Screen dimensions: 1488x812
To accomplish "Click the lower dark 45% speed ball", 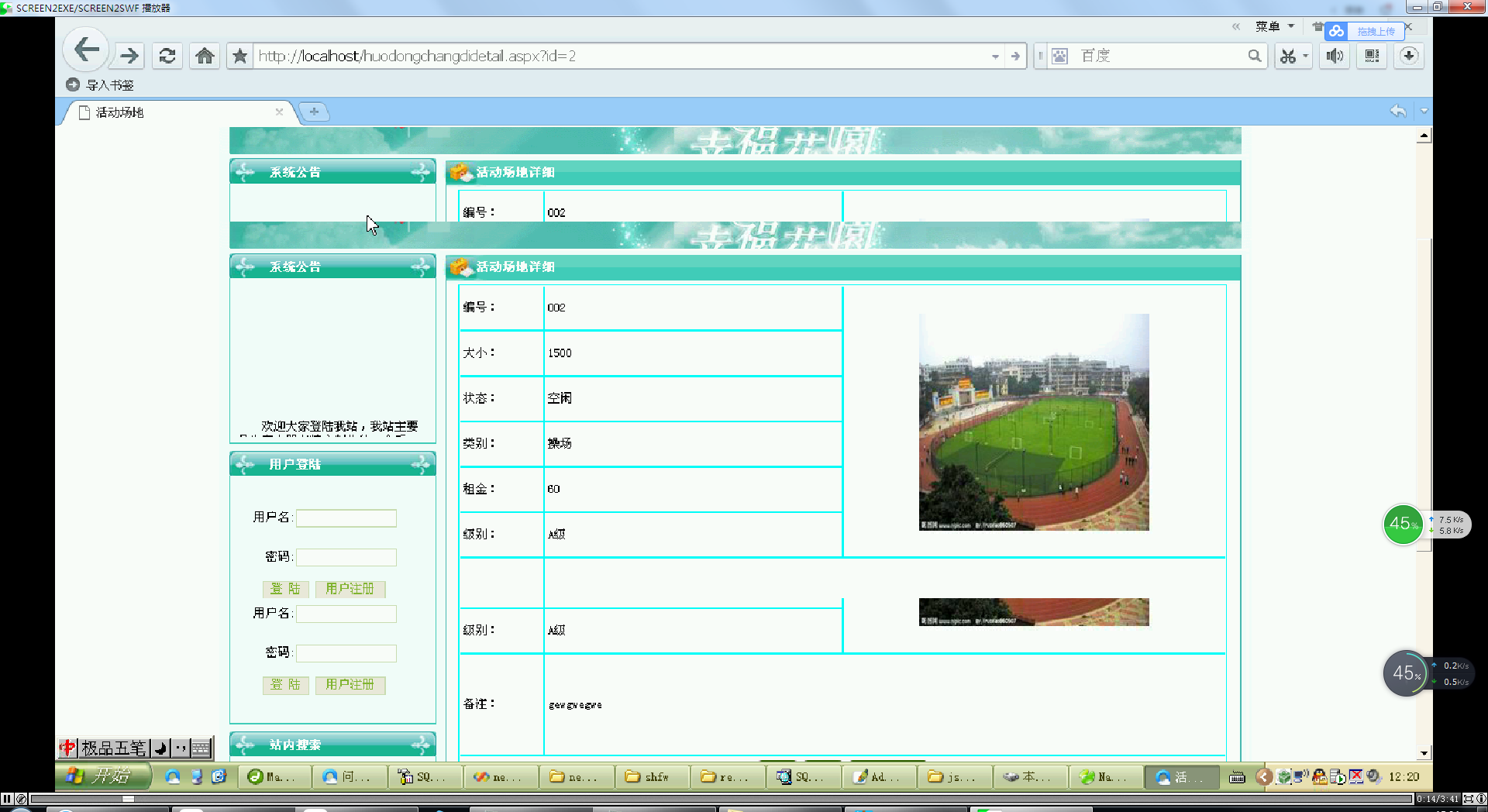I will point(1404,673).
